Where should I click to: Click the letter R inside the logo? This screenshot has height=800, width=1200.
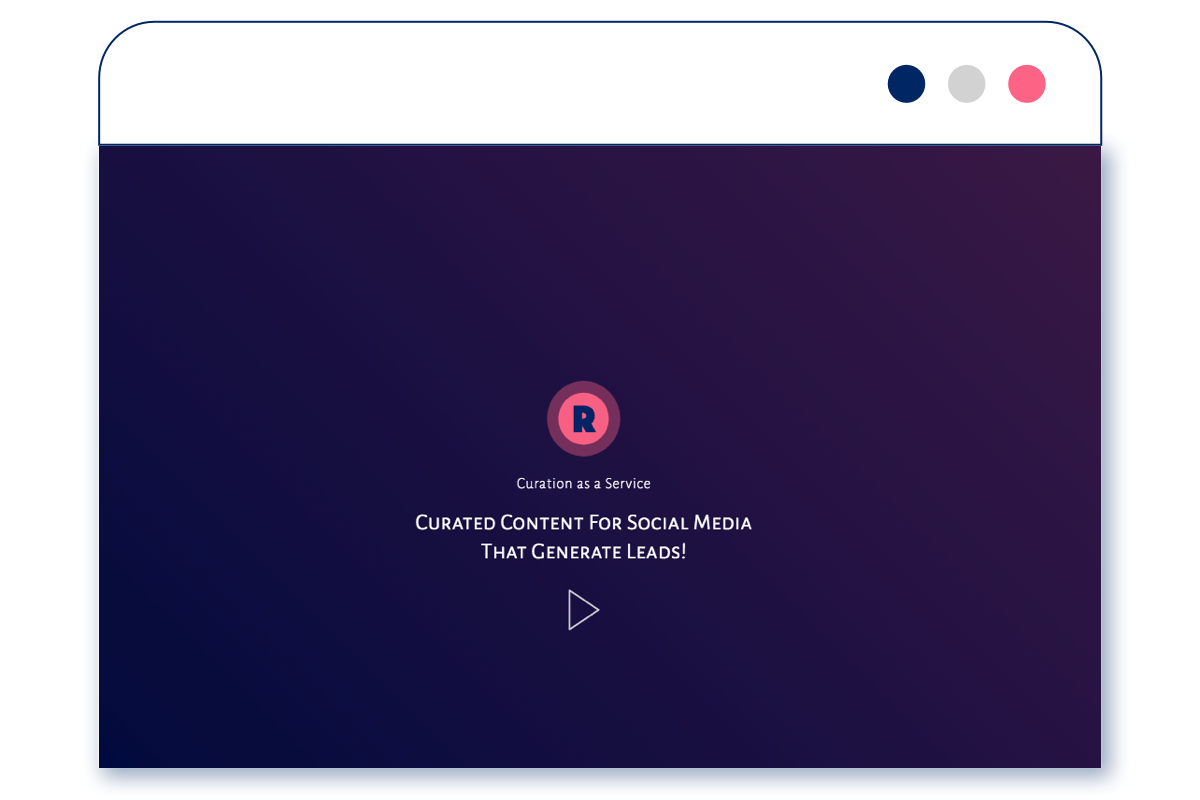click(584, 418)
